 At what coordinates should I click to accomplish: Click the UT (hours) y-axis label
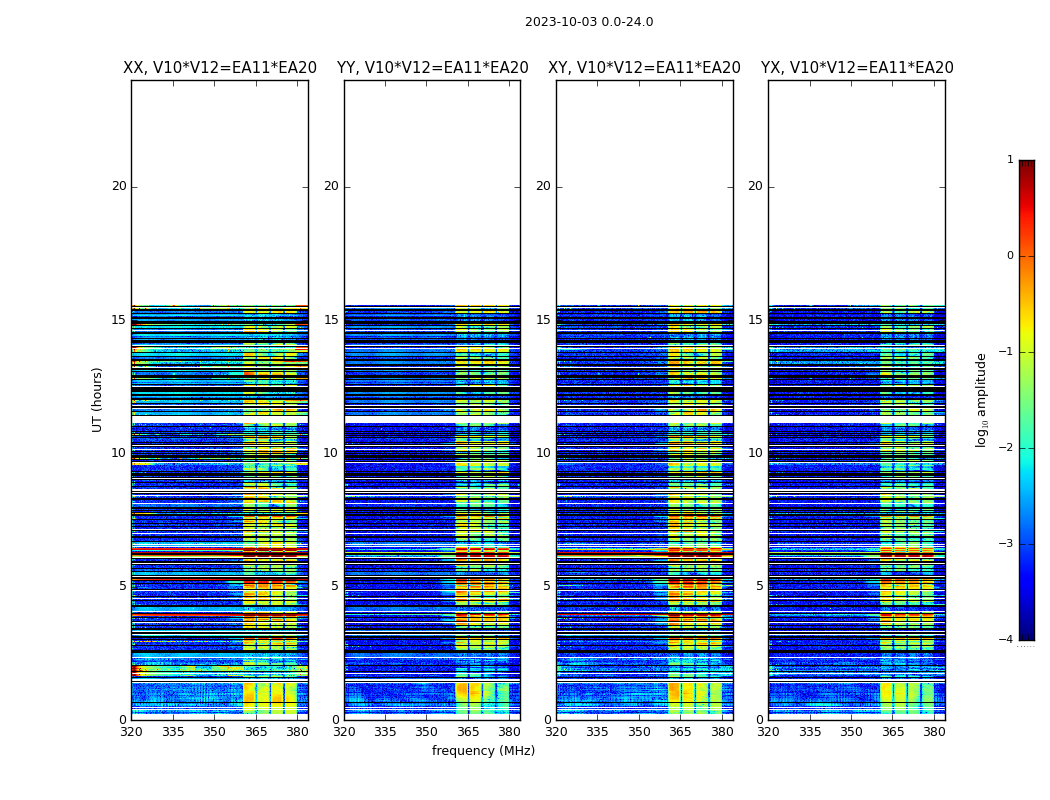(98, 399)
